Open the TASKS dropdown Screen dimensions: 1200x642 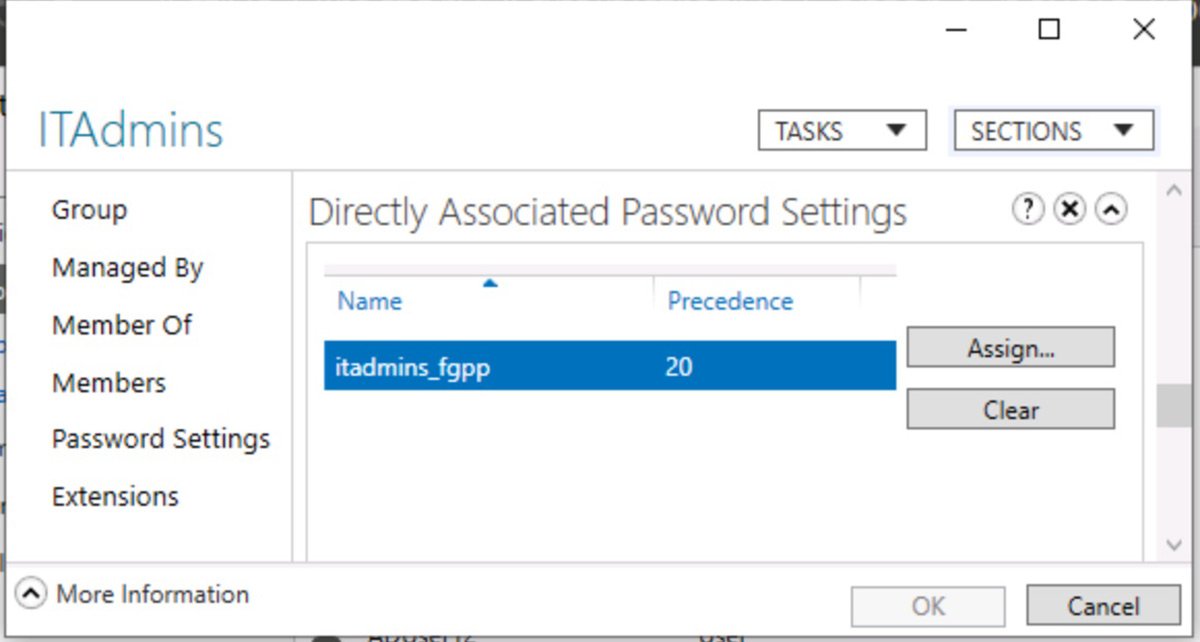[842, 131]
